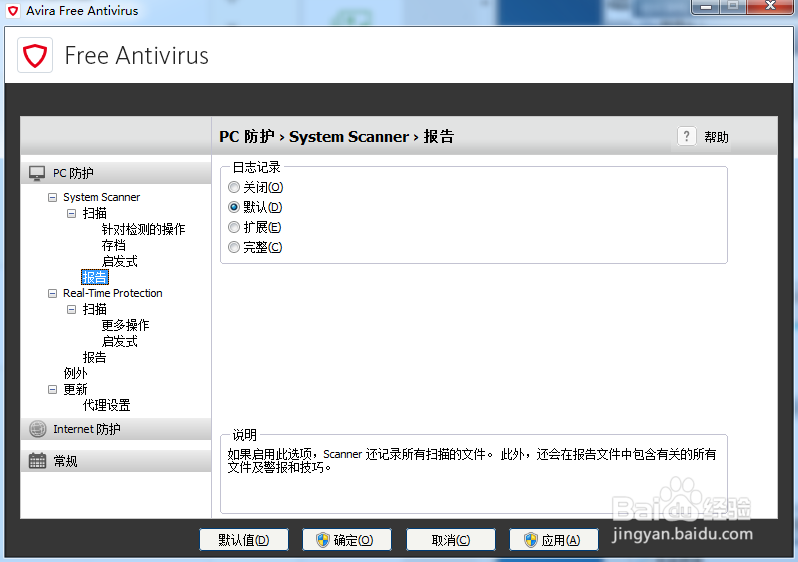This screenshot has width=798, height=562.
Task: Select Real-Time Protection in the tree
Action: [112, 294]
